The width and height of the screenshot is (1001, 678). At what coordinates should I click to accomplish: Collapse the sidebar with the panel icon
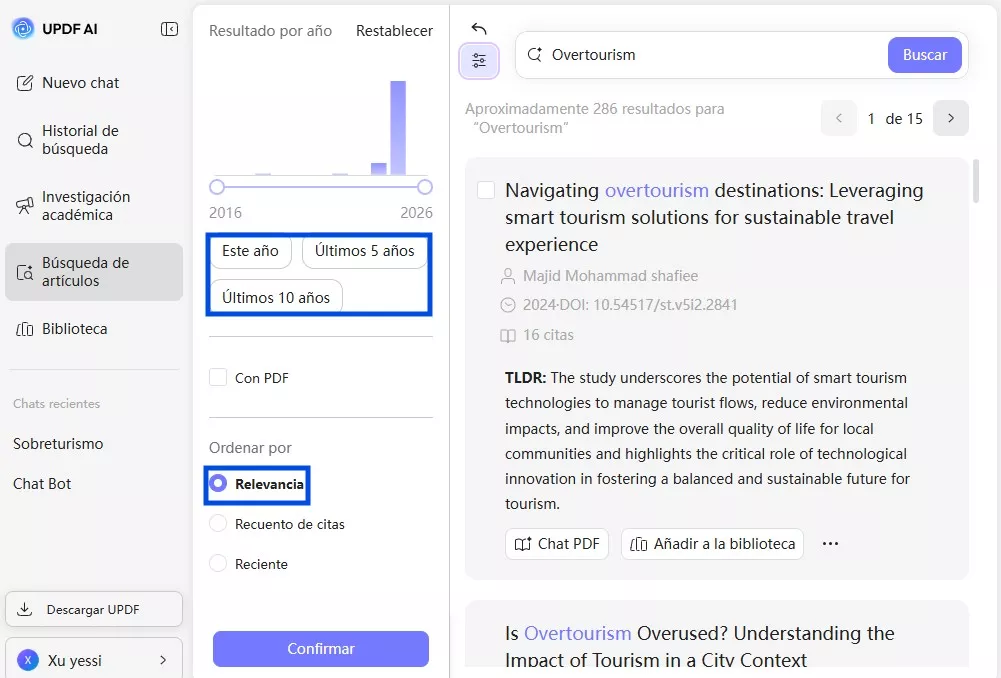(x=169, y=29)
